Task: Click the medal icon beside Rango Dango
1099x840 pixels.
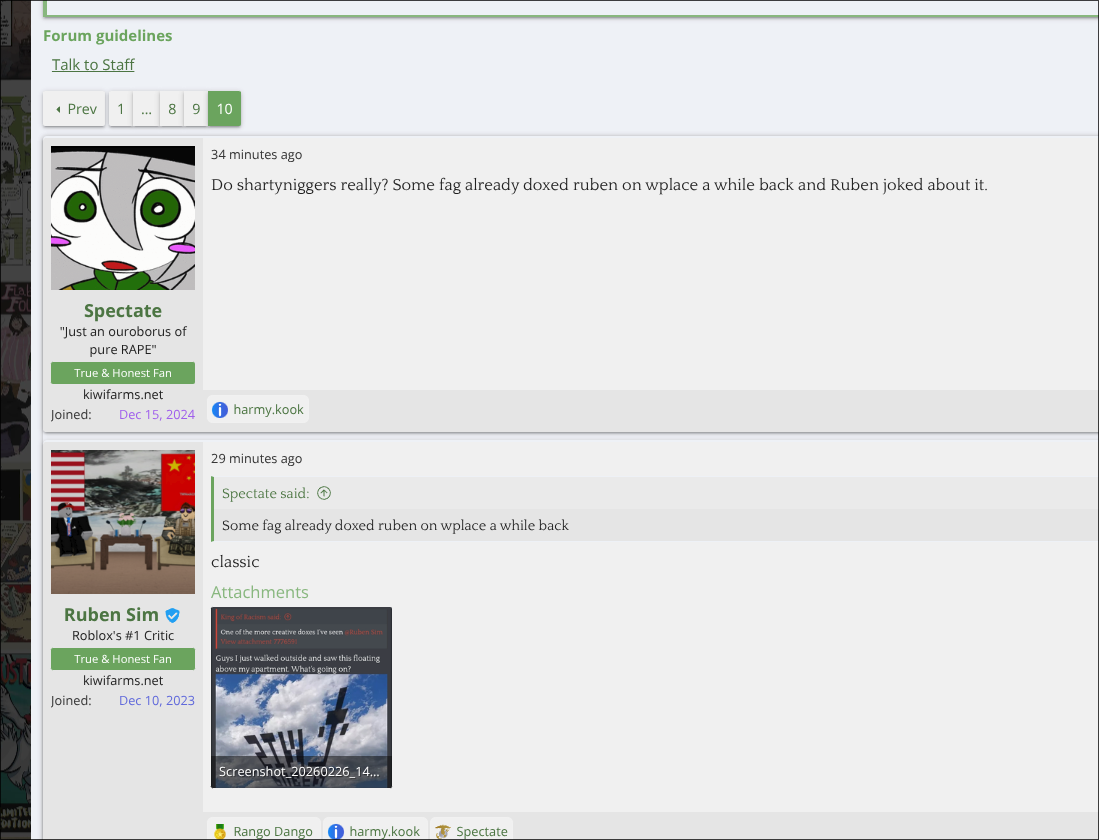Action: [x=220, y=832]
